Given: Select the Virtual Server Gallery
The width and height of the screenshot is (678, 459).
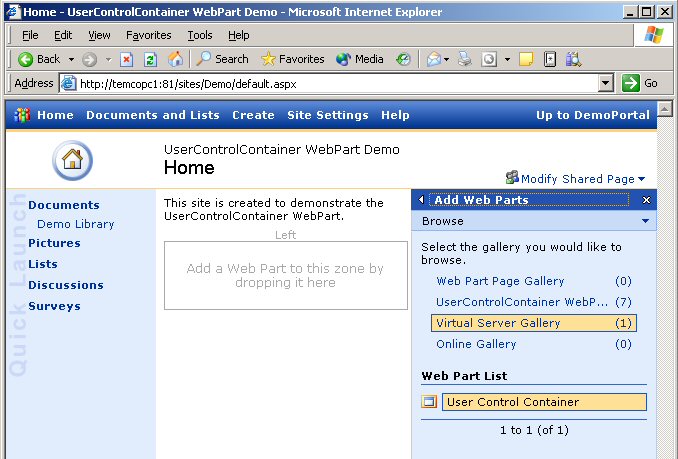Looking at the screenshot, I should point(534,323).
